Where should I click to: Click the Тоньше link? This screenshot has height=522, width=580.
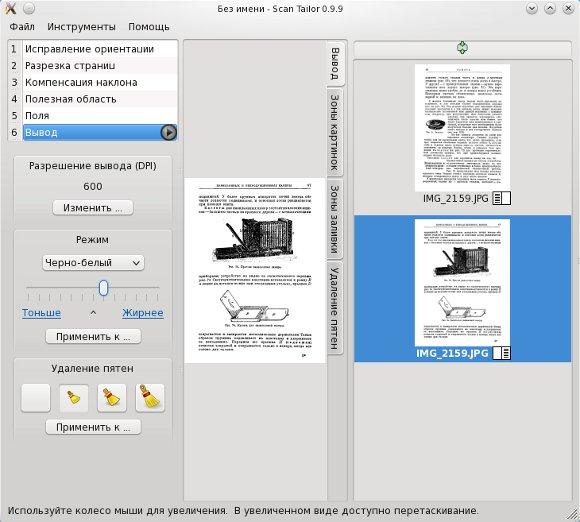coord(41,313)
